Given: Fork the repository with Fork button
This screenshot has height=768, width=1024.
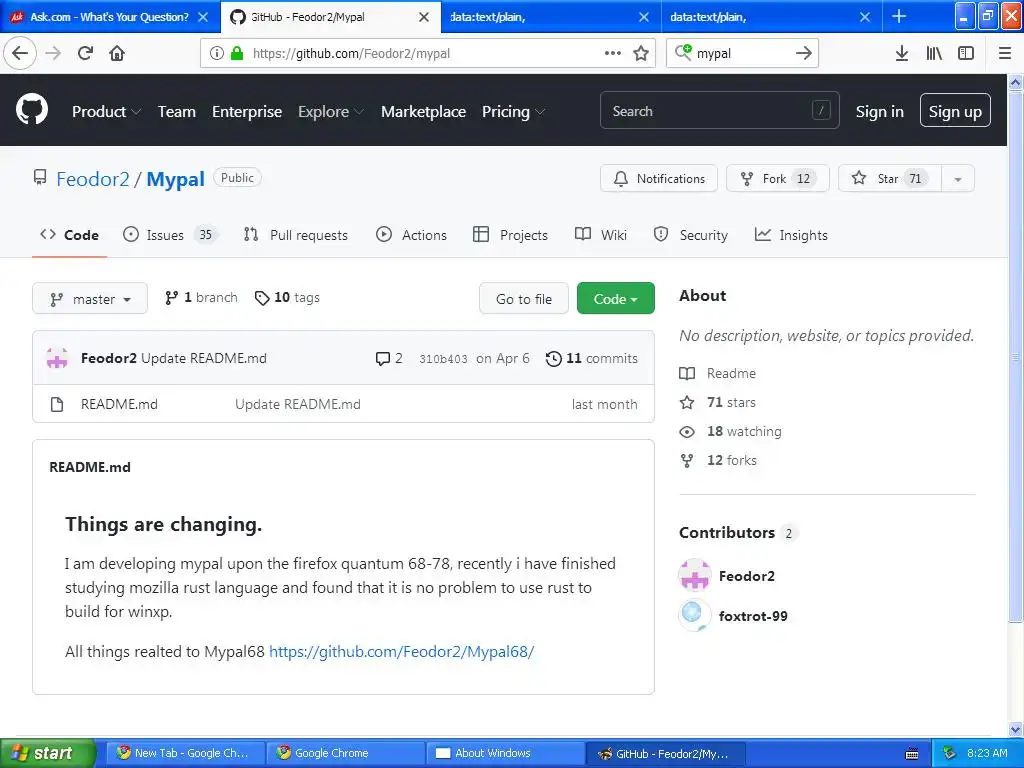Looking at the screenshot, I should pyautogui.click(x=777, y=179).
